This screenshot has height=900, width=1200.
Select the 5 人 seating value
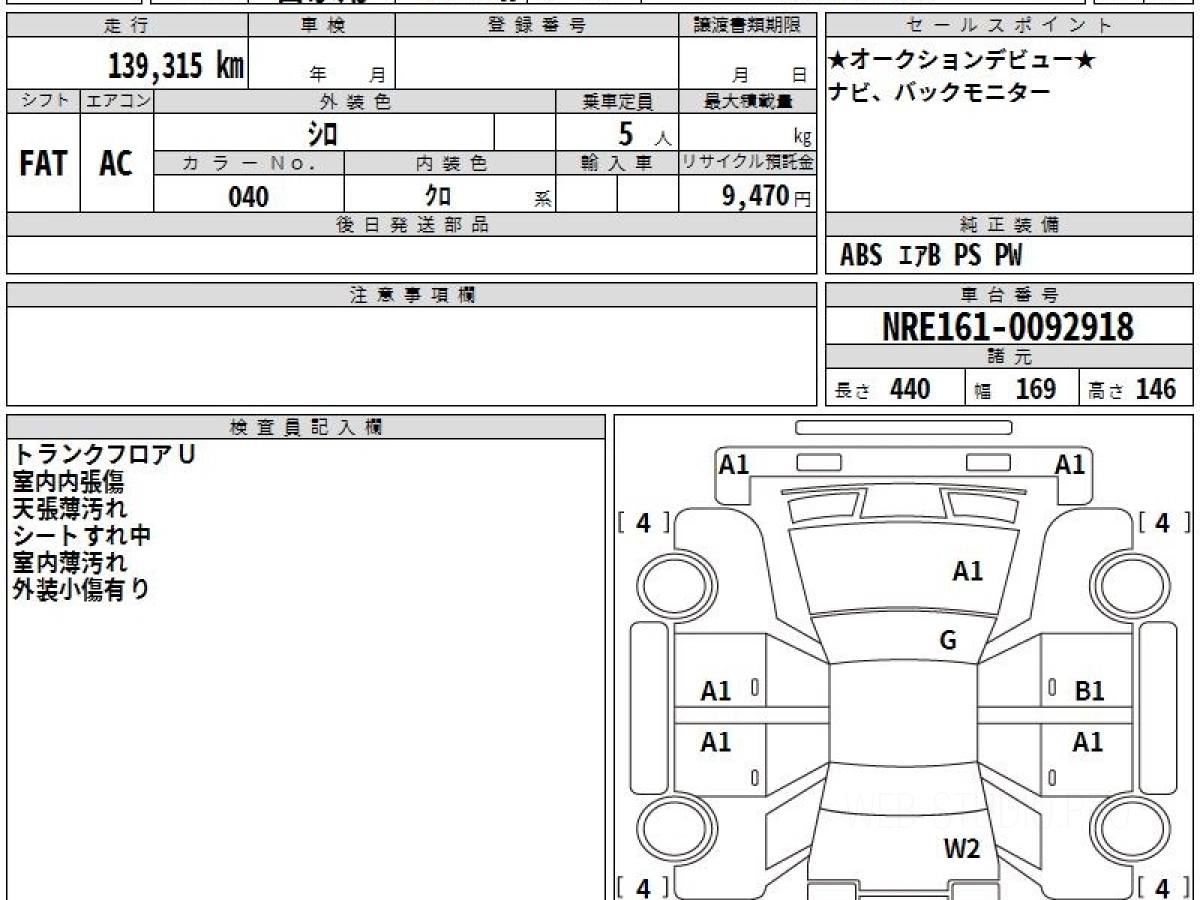click(x=644, y=133)
